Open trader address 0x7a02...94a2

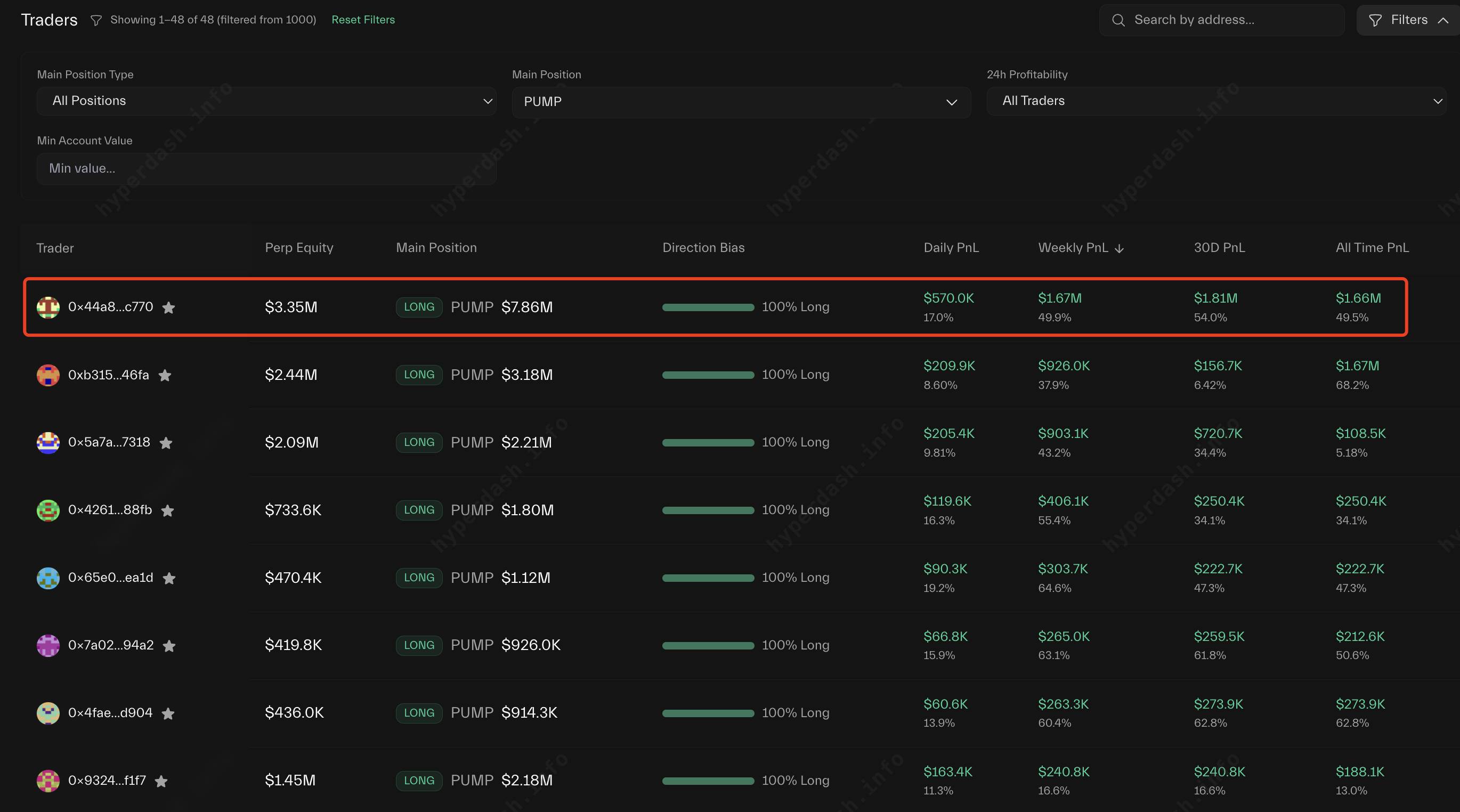110,645
